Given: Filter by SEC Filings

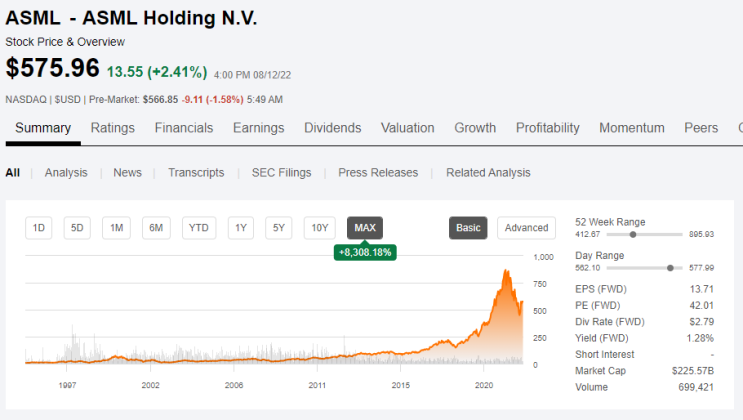Looking at the screenshot, I should click(x=281, y=173).
